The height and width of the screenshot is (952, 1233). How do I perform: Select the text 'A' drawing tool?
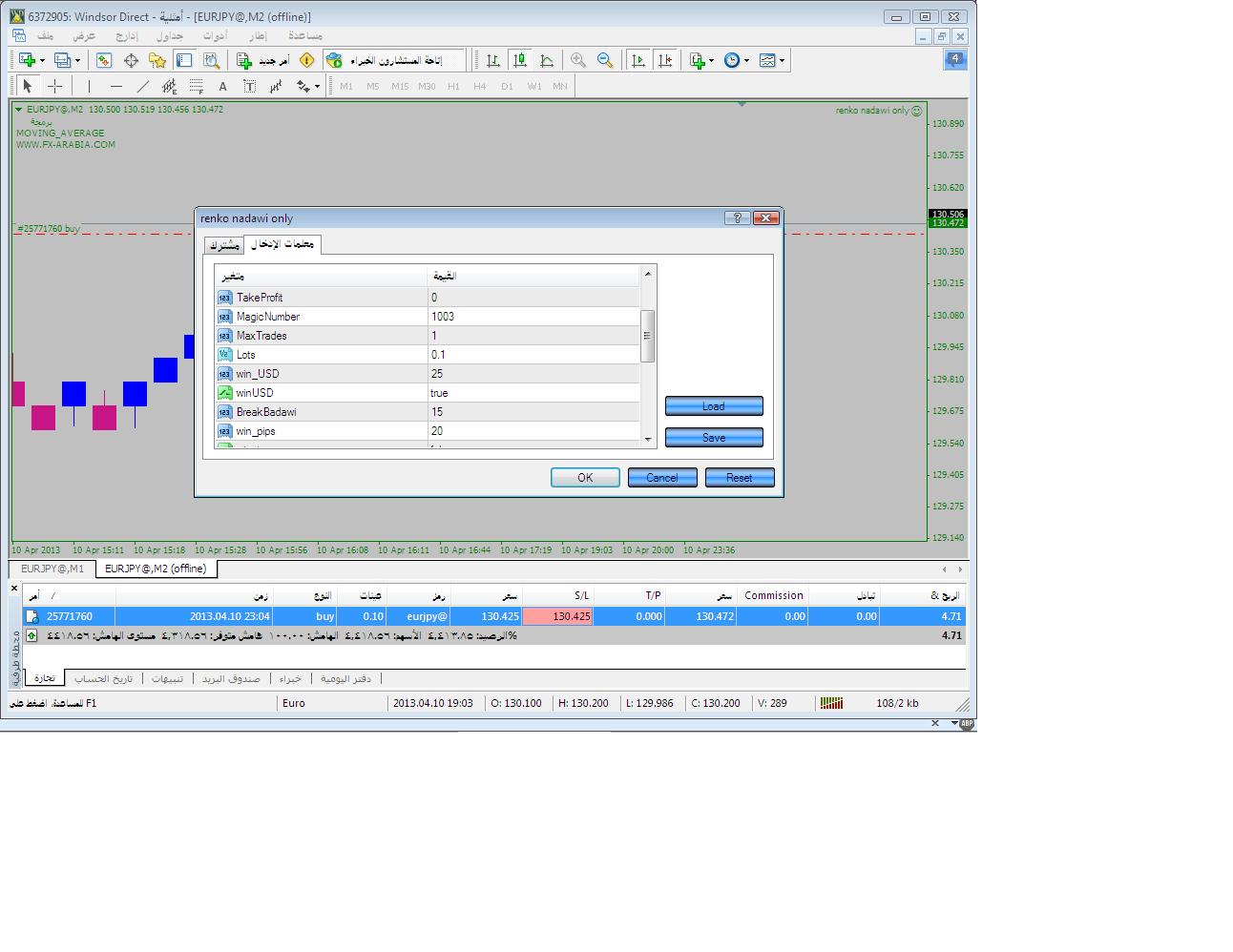click(x=222, y=86)
